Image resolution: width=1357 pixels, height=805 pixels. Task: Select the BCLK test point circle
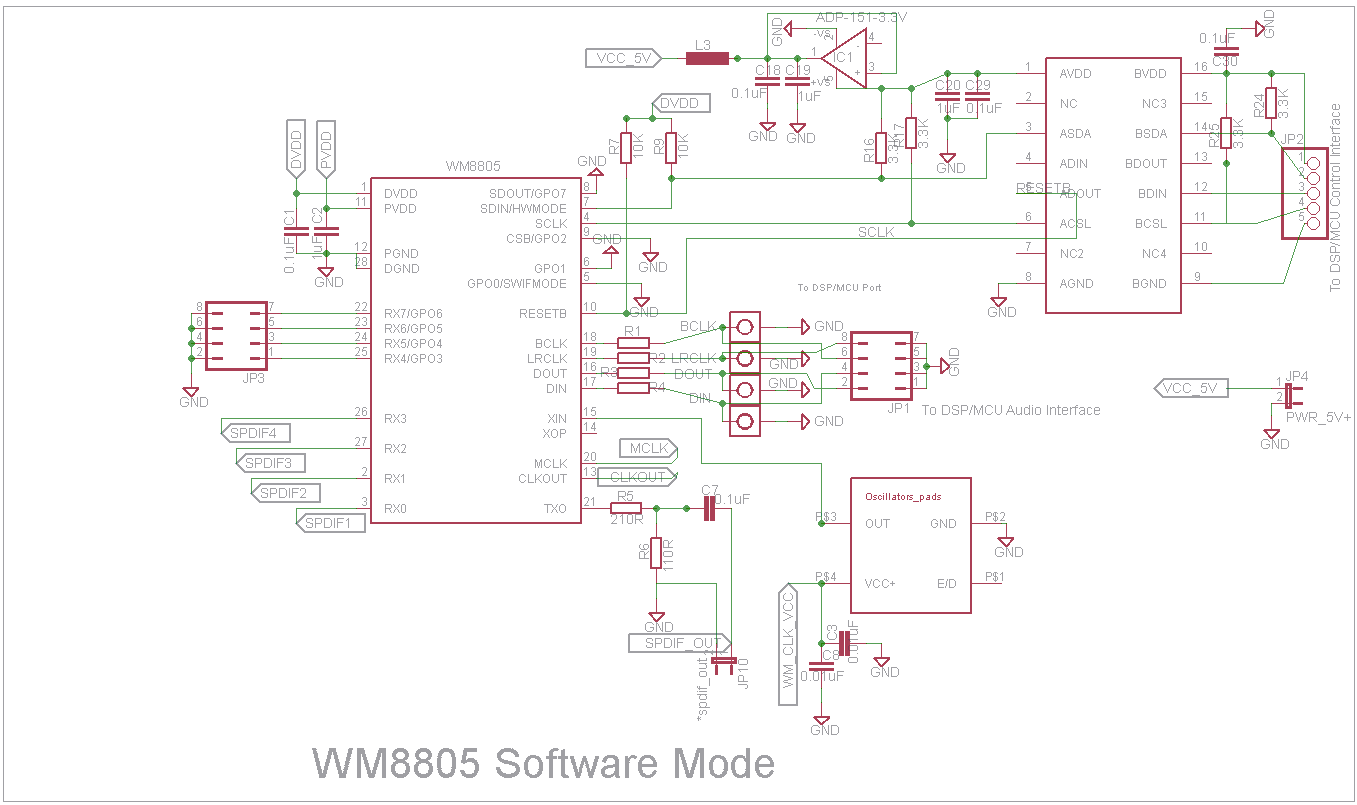(x=744, y=326)
